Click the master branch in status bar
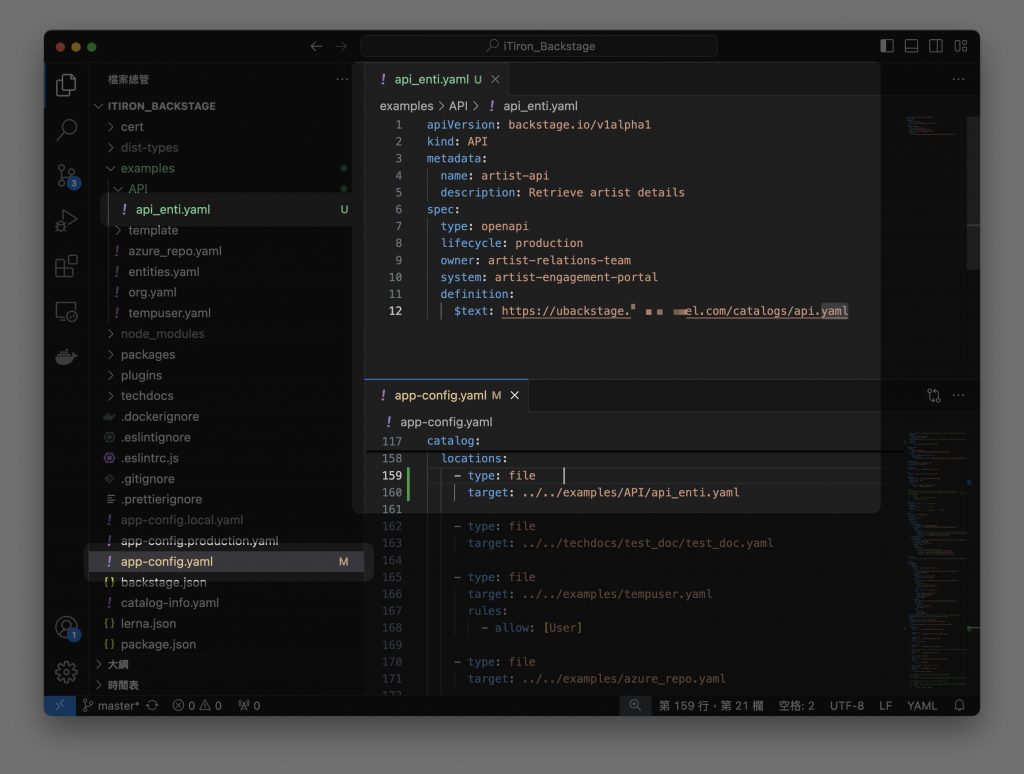Viewport: 1024px width, 774px height. [x=111, y=705]
